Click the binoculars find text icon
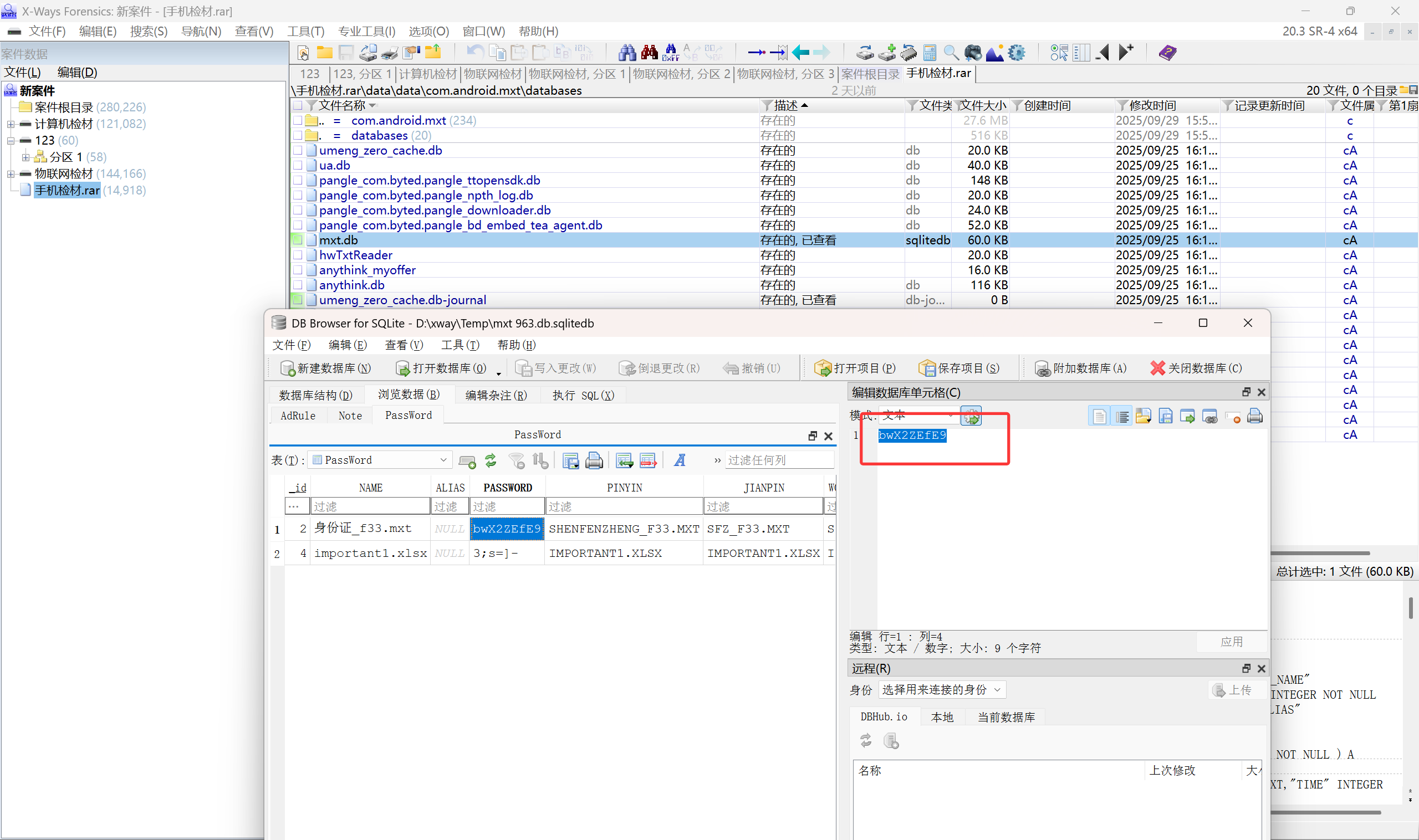 (627, 53)
